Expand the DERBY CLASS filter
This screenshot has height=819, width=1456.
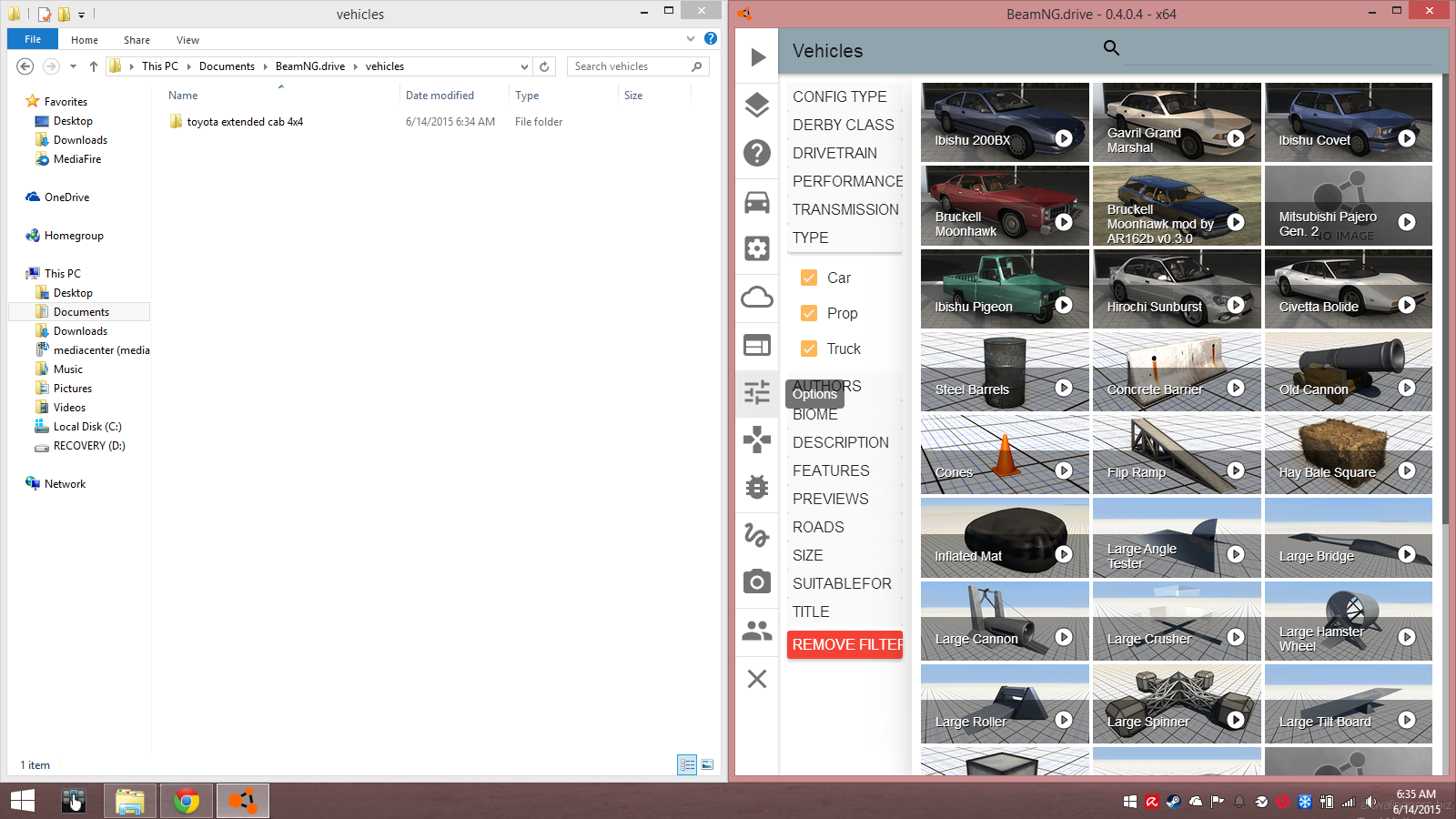pos(844,125)
